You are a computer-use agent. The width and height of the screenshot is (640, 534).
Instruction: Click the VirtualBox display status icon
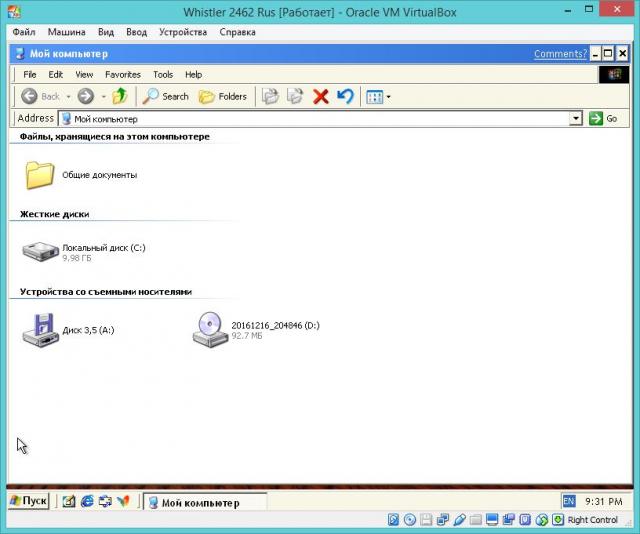tap(492, 520)
